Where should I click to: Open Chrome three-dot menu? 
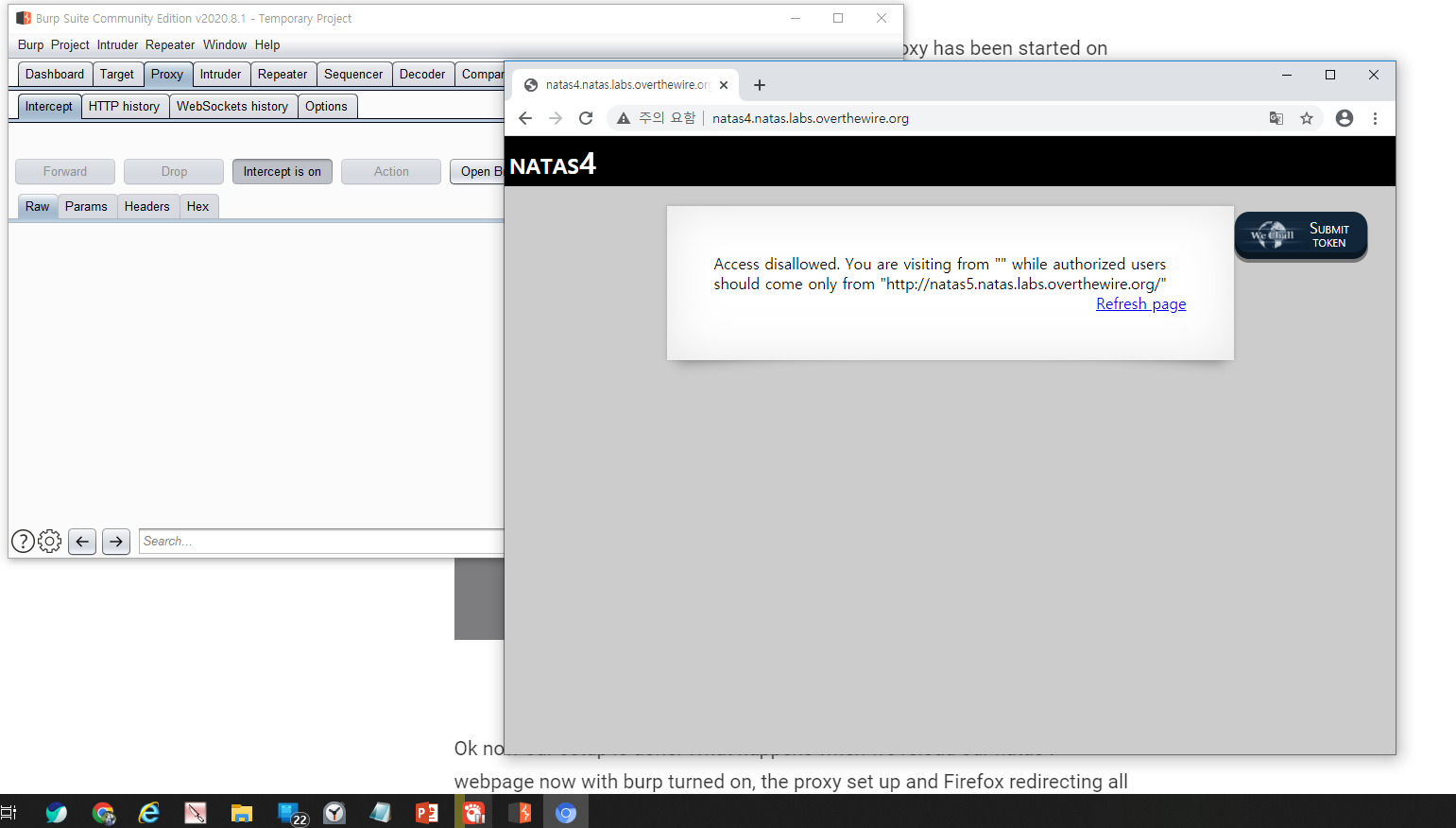(x=1375, y=118)
